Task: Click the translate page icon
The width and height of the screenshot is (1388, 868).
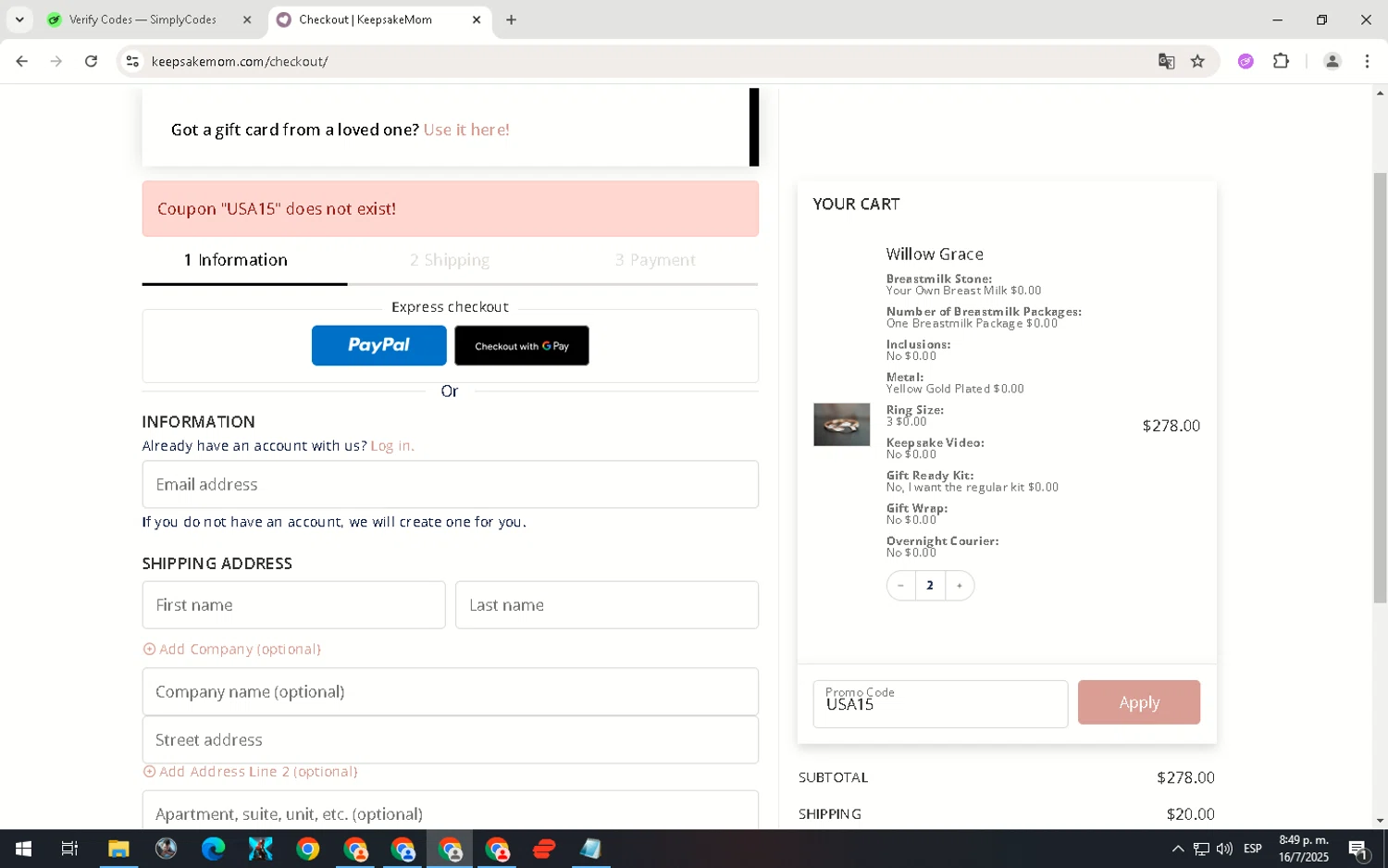Action: point(1166,61)
